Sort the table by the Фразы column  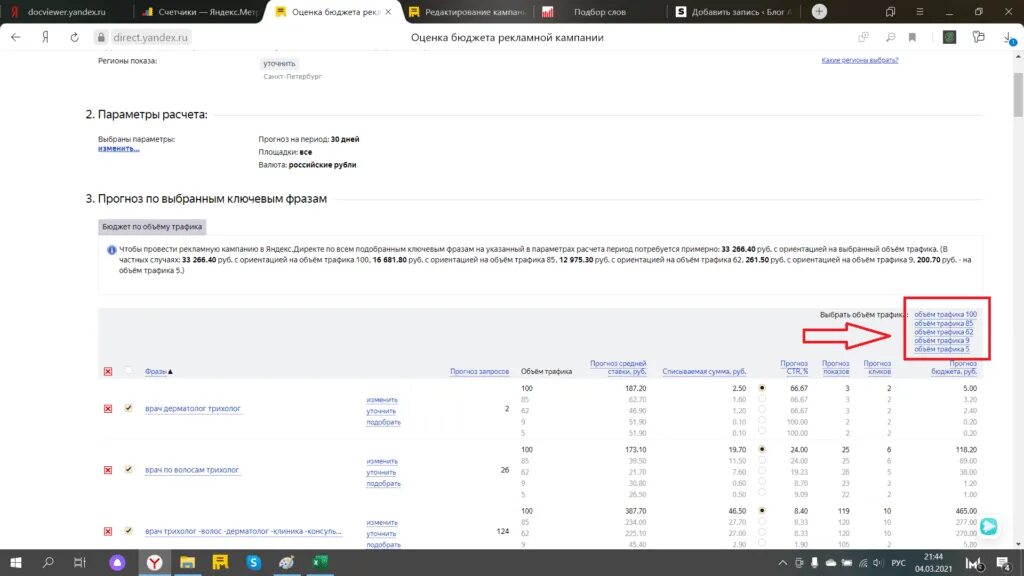tap(155, 372)
